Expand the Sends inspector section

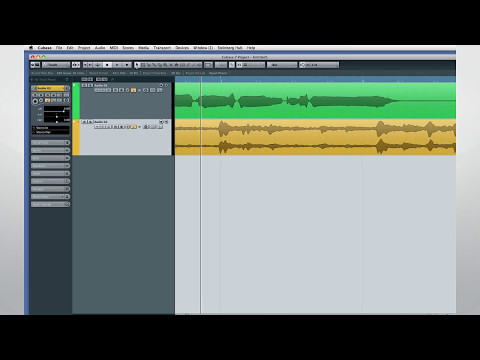50,173
